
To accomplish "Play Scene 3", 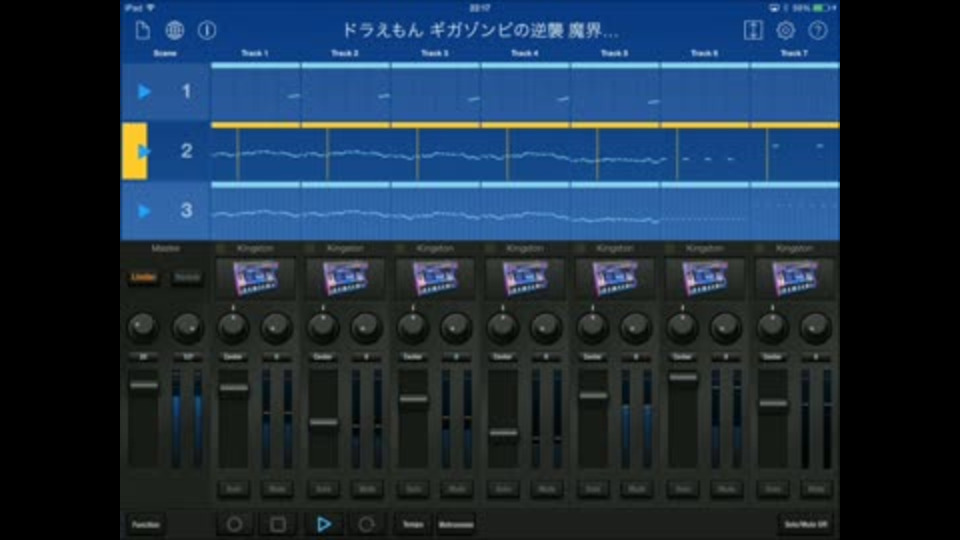I will click(144, 211).
